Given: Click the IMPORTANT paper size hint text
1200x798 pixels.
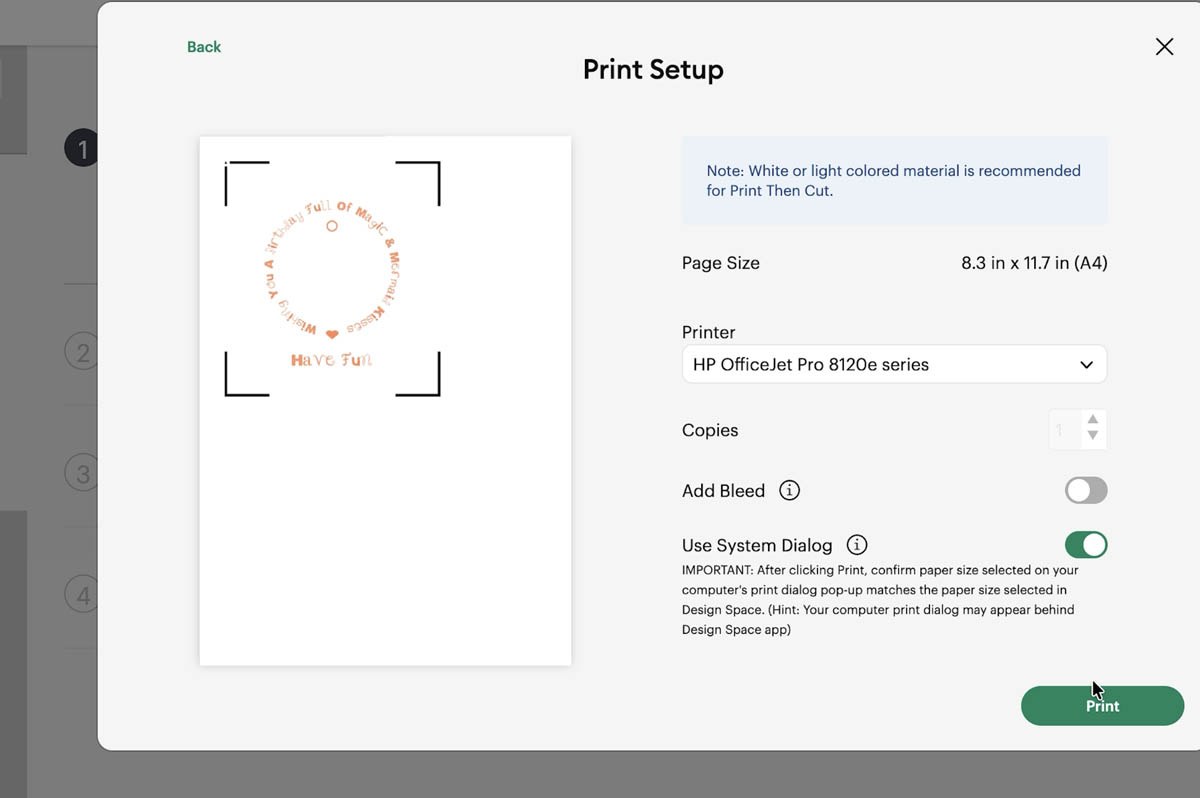Looking at the screenshot, I should pos(880,599).
